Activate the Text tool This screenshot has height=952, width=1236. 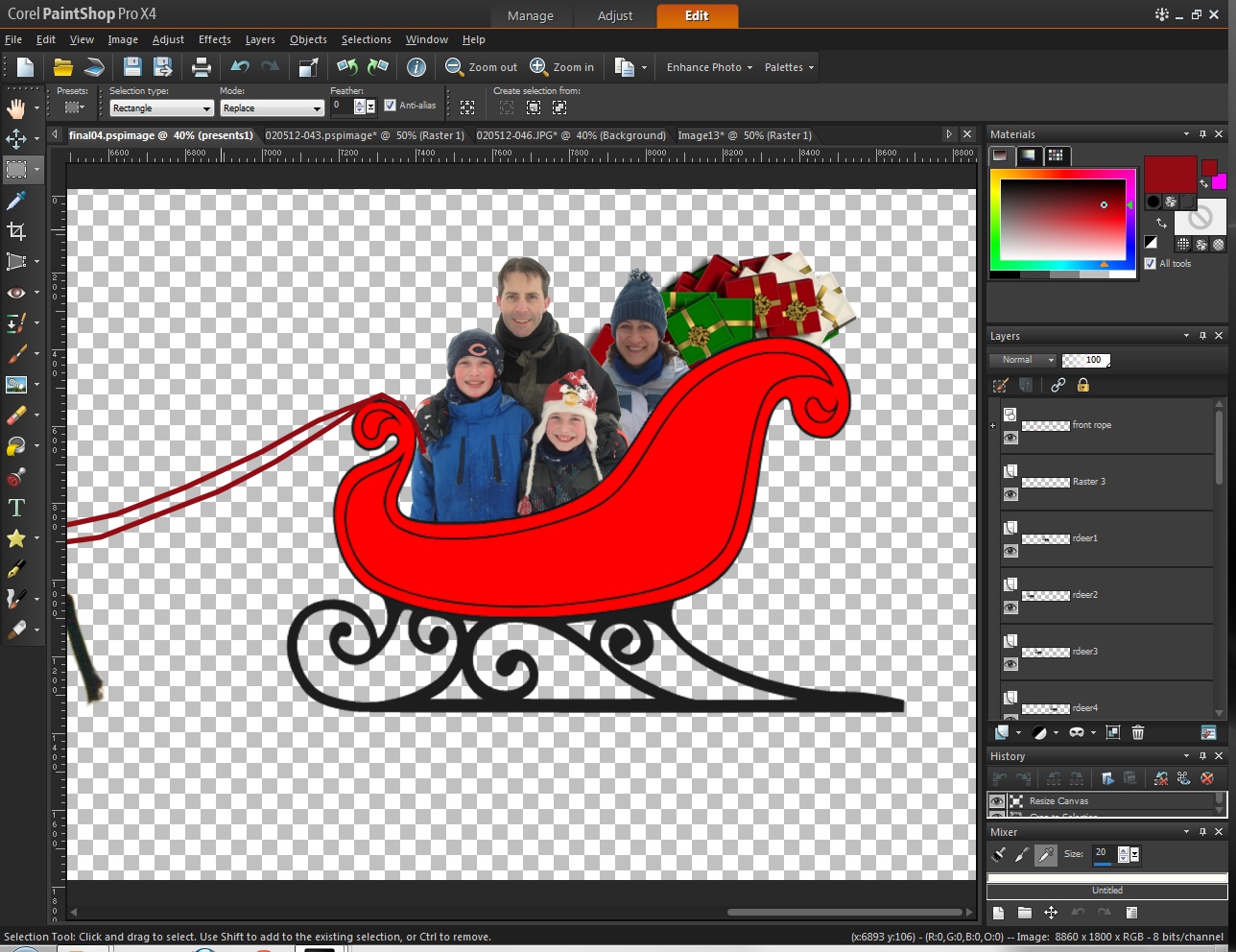click(16, 508)
